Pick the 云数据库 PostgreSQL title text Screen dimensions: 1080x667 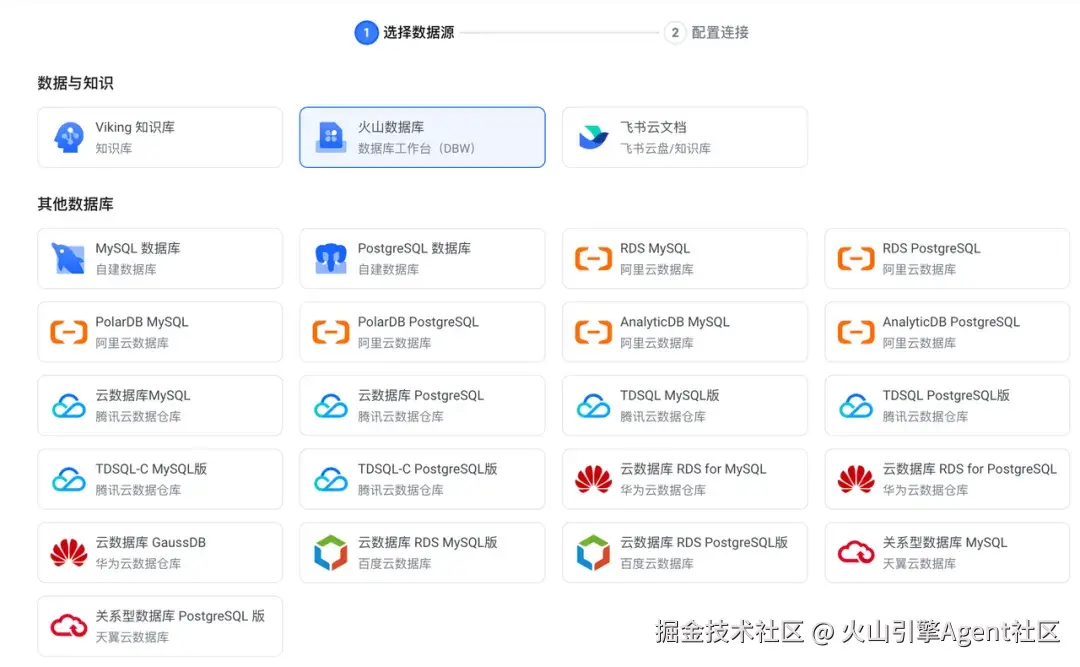(421, 396)
